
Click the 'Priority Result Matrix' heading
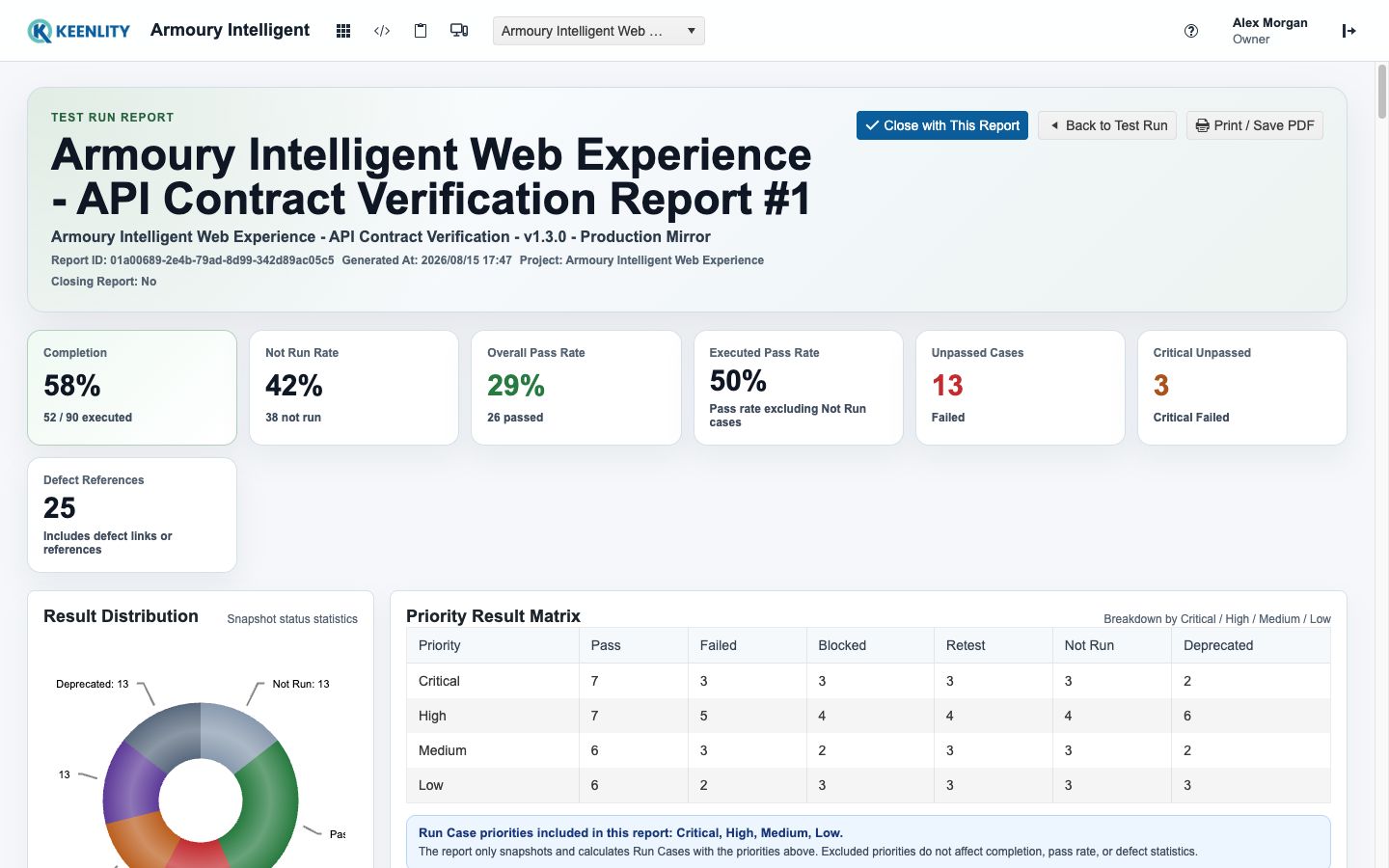493,616
